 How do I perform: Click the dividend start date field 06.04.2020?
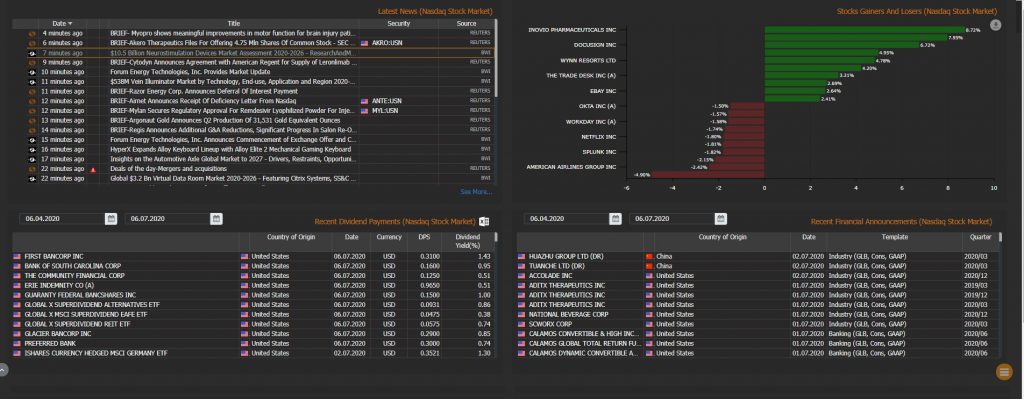point(61,219)
